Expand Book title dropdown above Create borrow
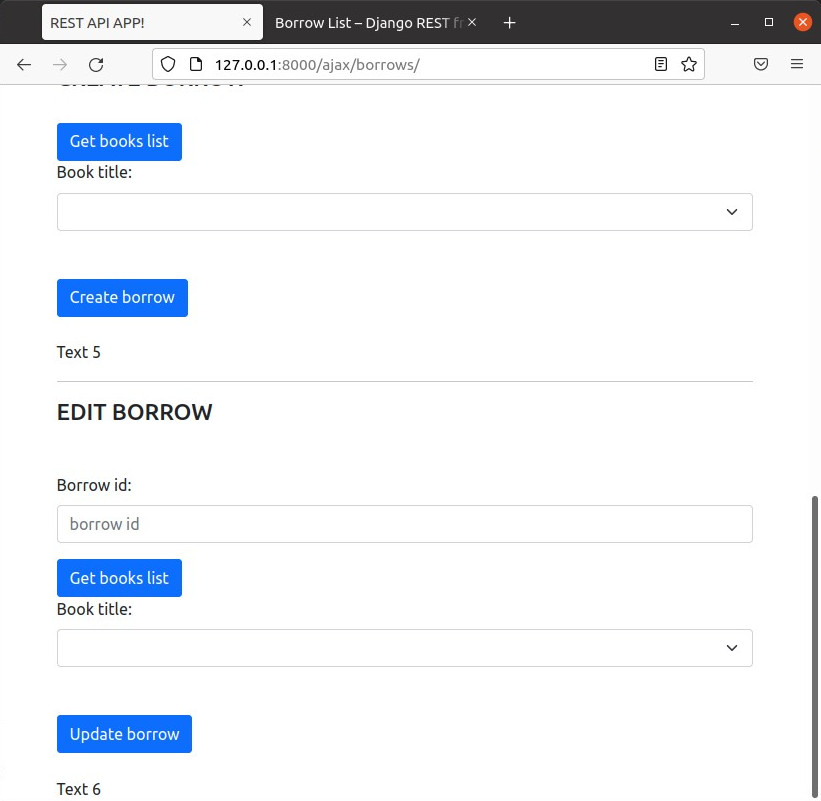This screenshot has height=801, width=821. click(404, 212)
